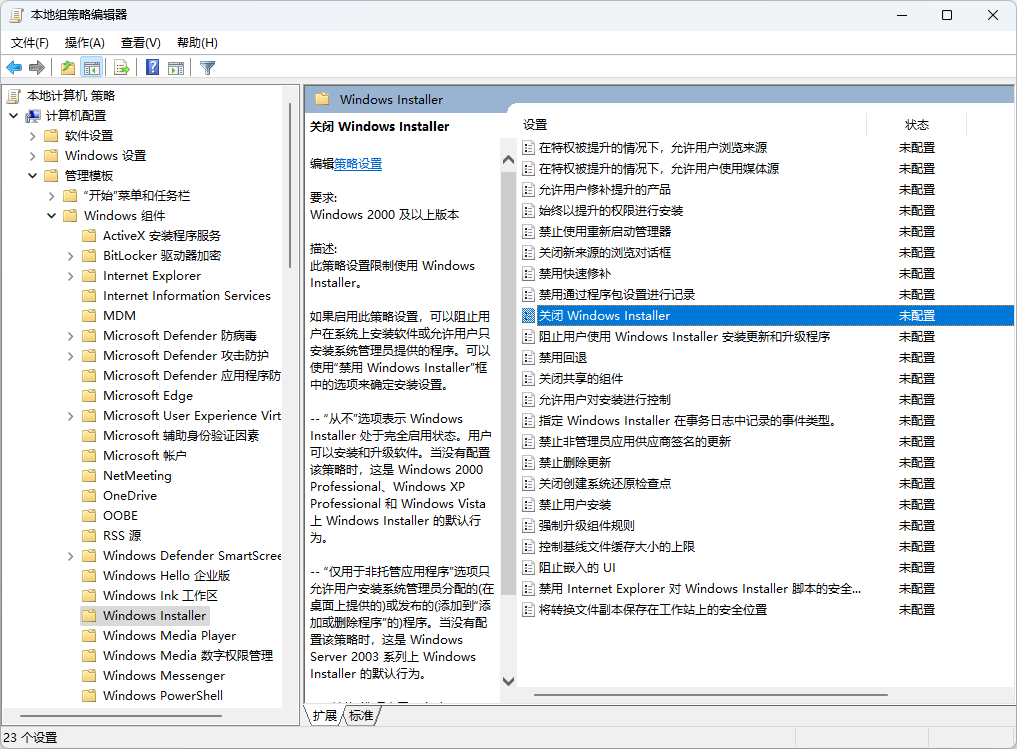Collapse the Windows 组件 tree node

pos(52,216)
